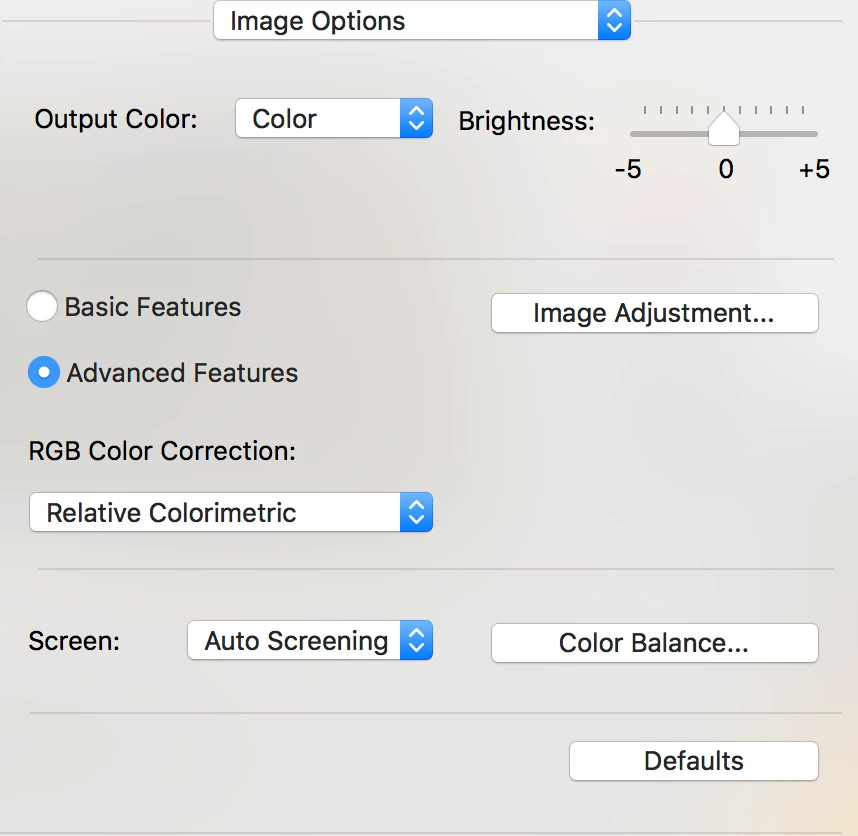Click the 0 label under Brightness slider
The image size is (858, 836).
click(726, 169)
